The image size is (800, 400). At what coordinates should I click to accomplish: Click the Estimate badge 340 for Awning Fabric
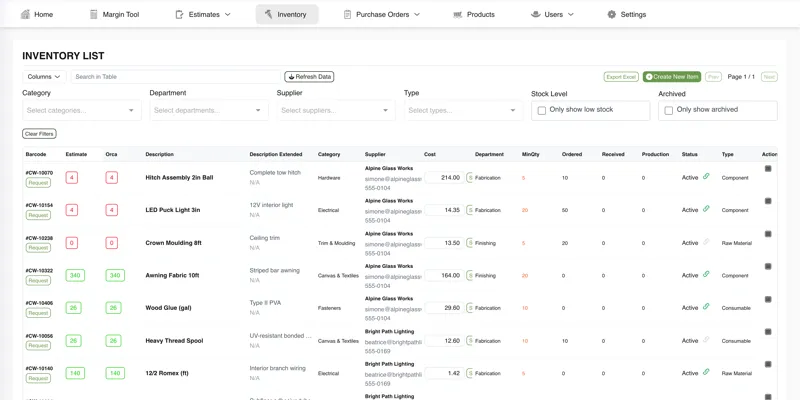75,276
